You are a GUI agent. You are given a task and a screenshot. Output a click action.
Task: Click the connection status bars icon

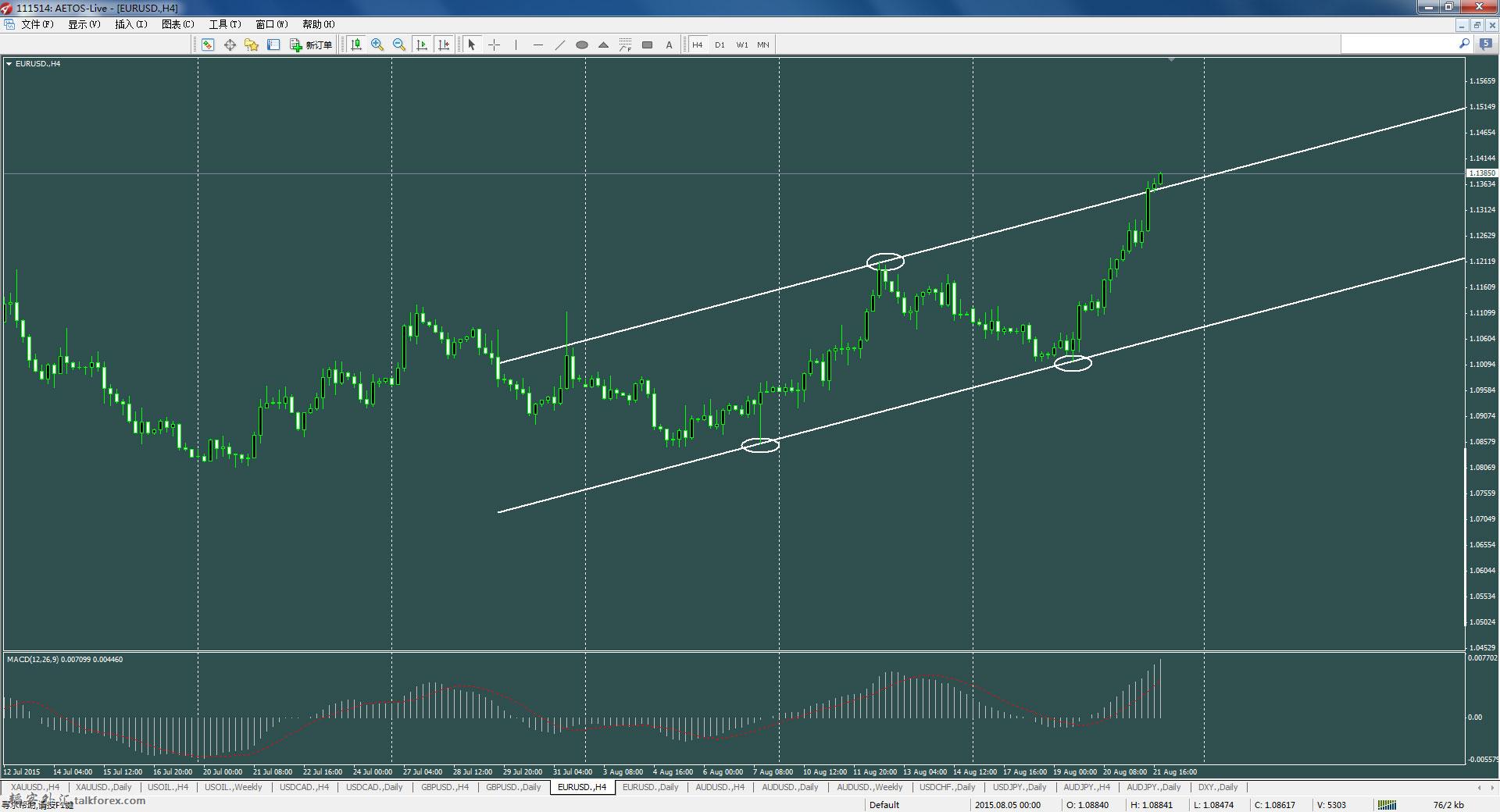pos(1387,805)
